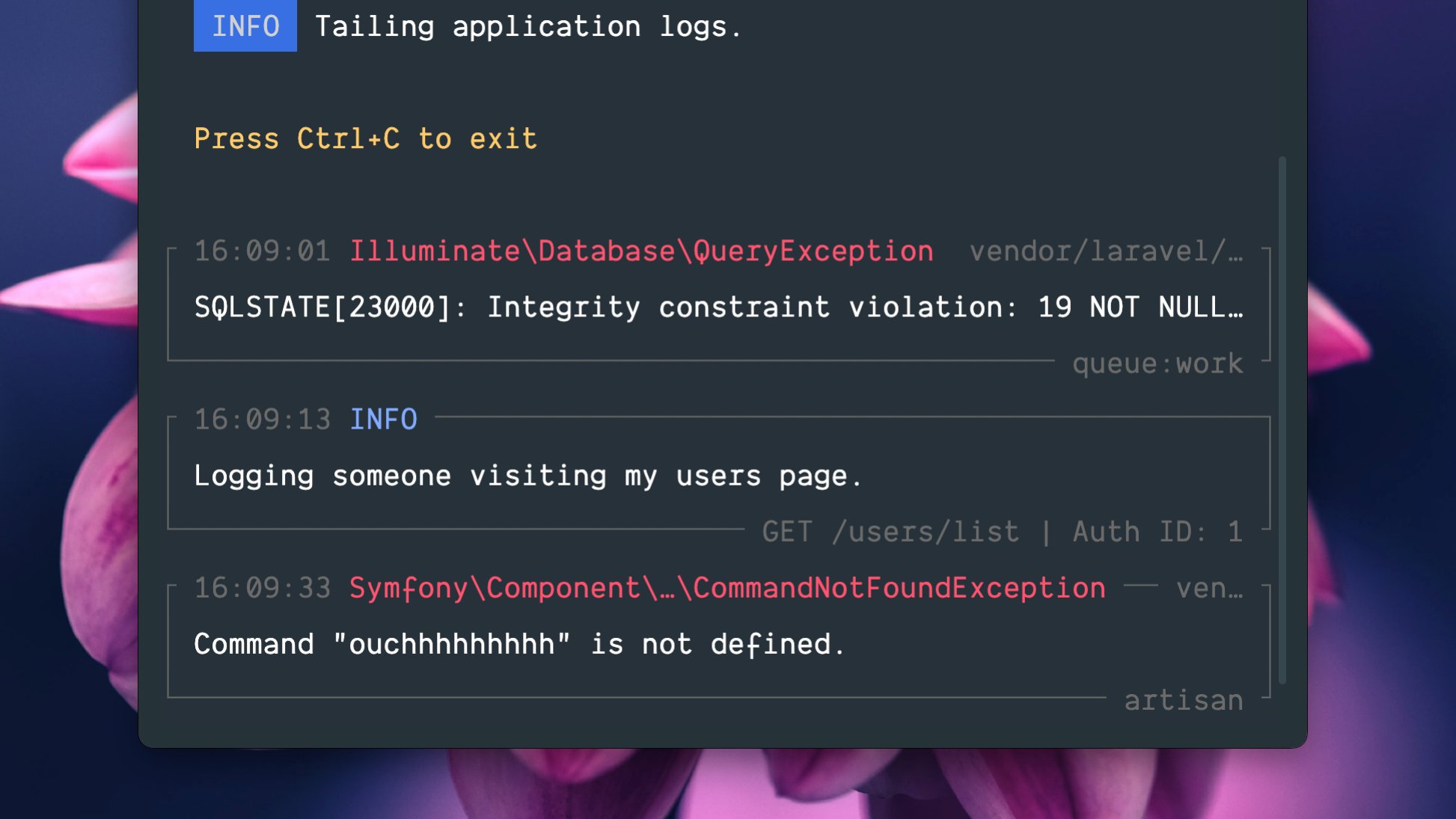Click the 16:09:01 timestamp

click(262, 251)
